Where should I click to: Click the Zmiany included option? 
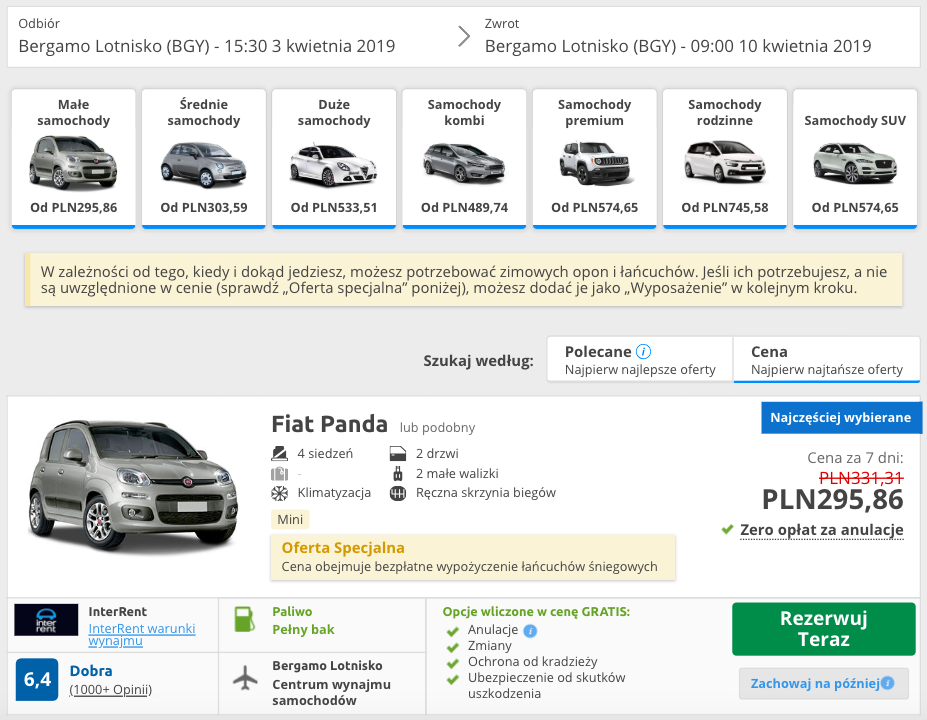(x=490, y=646)
